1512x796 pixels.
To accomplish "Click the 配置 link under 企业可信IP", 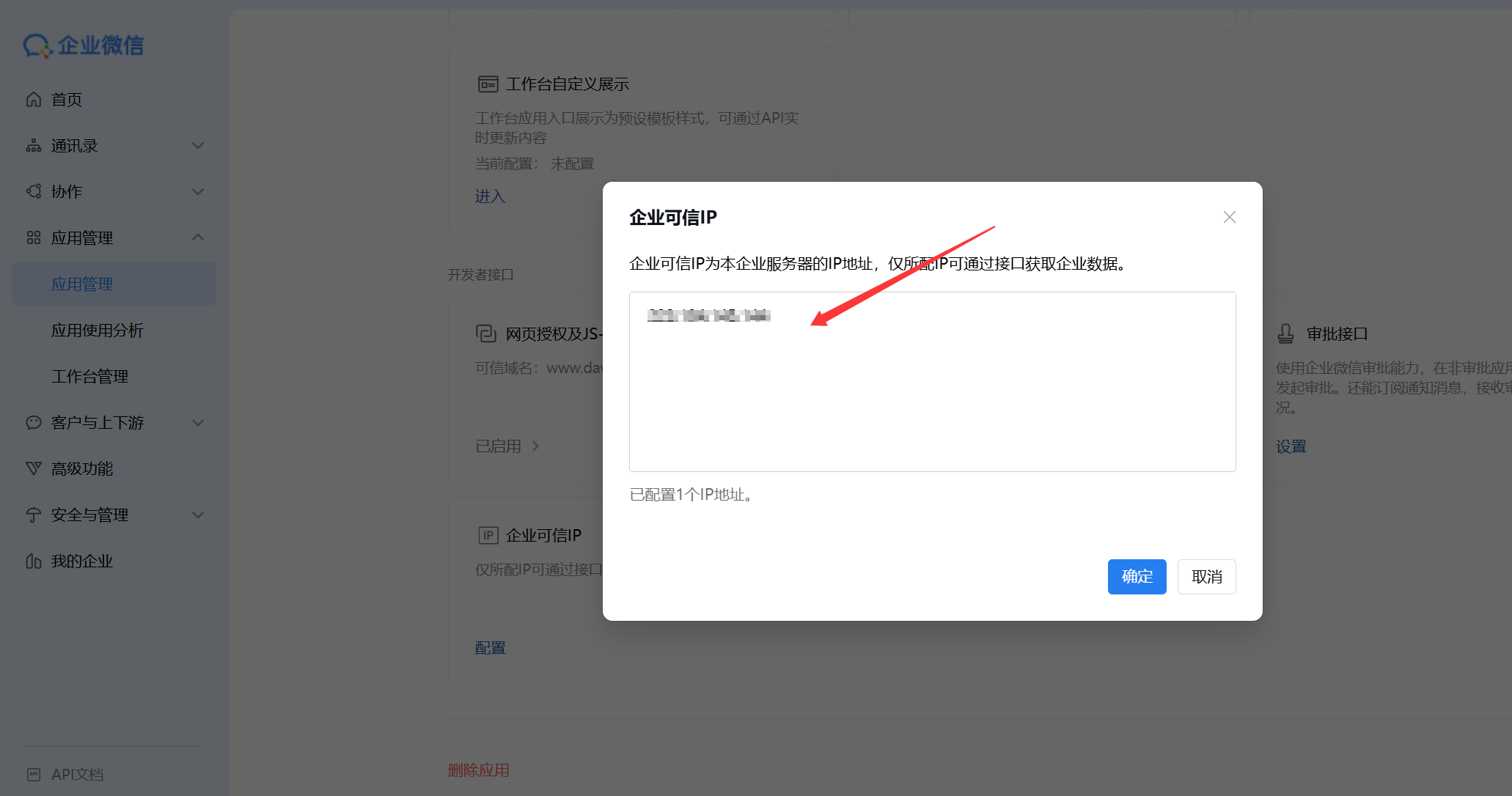I will pos(490,647).
